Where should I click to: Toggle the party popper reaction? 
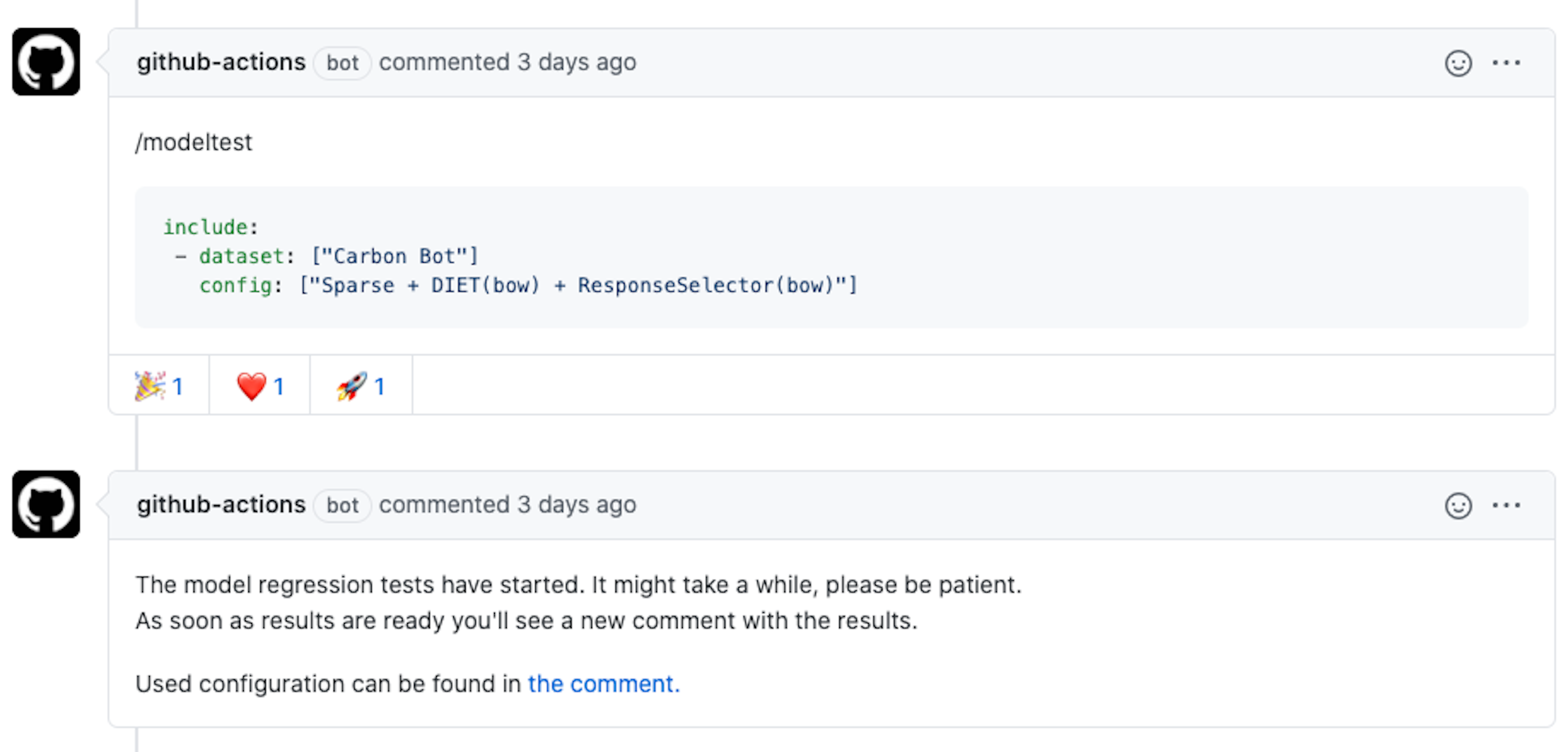coord(159,386)
